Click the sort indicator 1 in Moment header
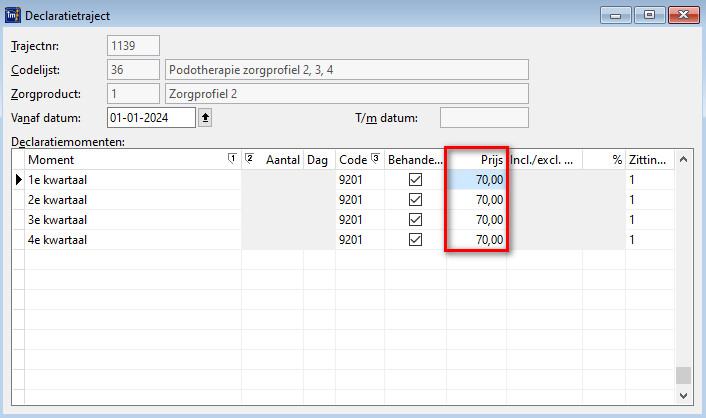 (x=232, y=159)
